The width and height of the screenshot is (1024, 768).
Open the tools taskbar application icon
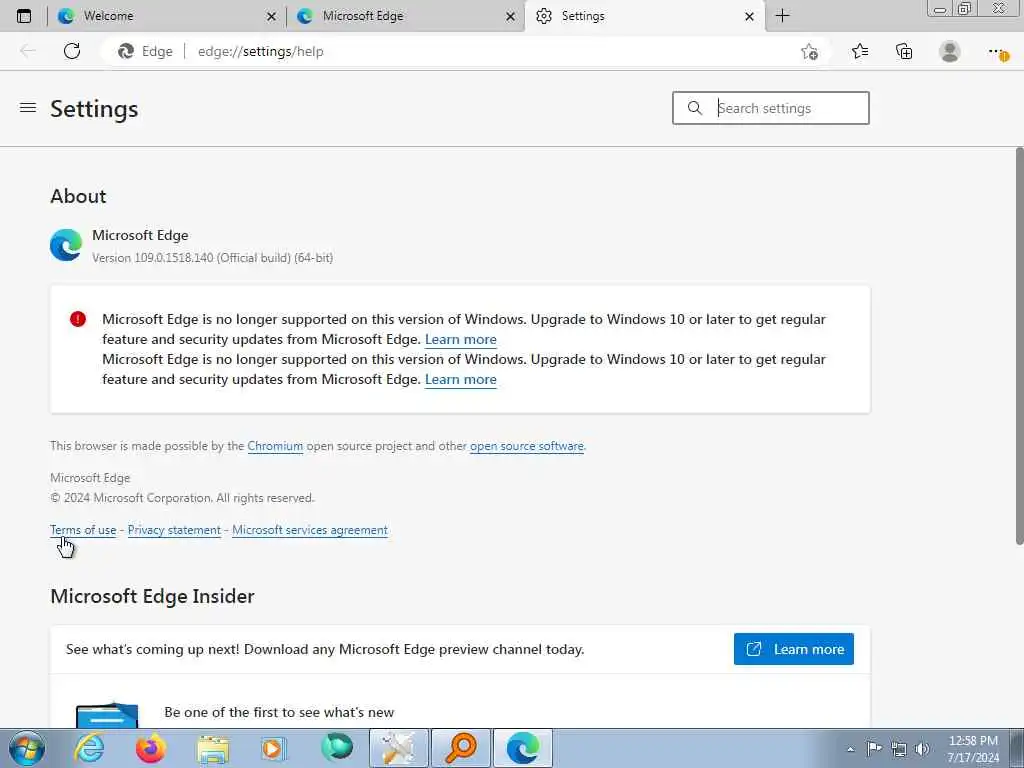(x=398, y=748)
